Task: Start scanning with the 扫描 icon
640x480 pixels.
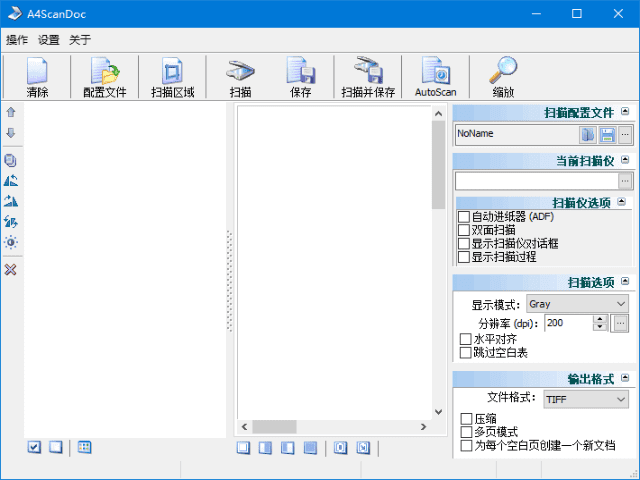Action: tap(240, 76)
